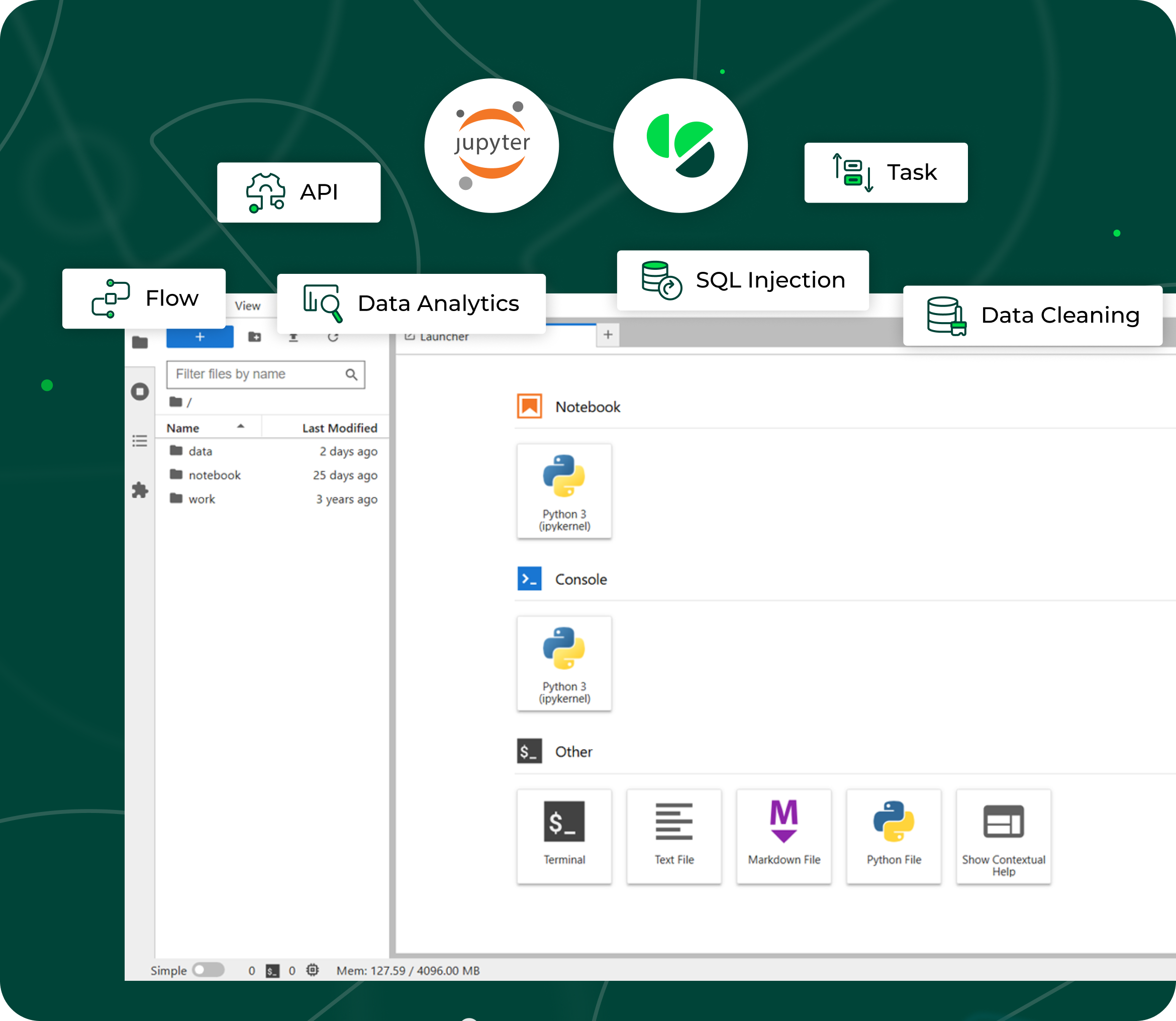Select the data folder
This screenshot has height=1021, width=1176.
tap(272, 451)
